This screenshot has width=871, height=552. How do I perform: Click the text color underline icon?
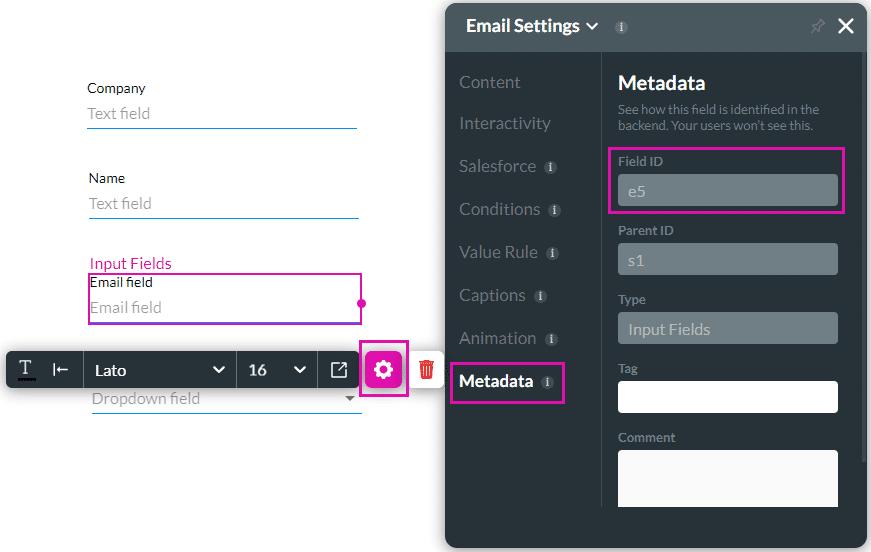point(27,370)
